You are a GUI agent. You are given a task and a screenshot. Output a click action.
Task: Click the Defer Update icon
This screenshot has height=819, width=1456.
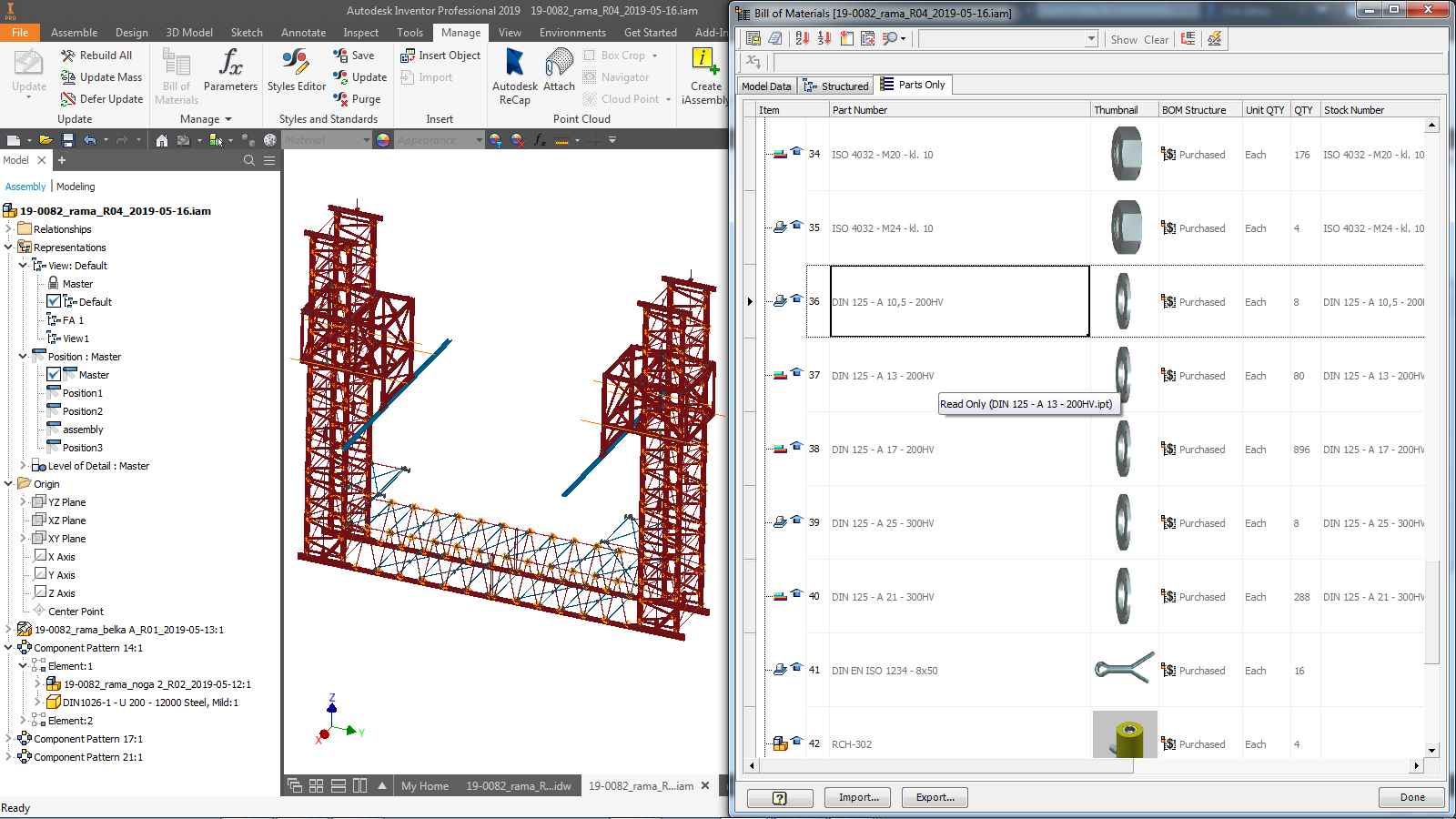tap(68, 99)
